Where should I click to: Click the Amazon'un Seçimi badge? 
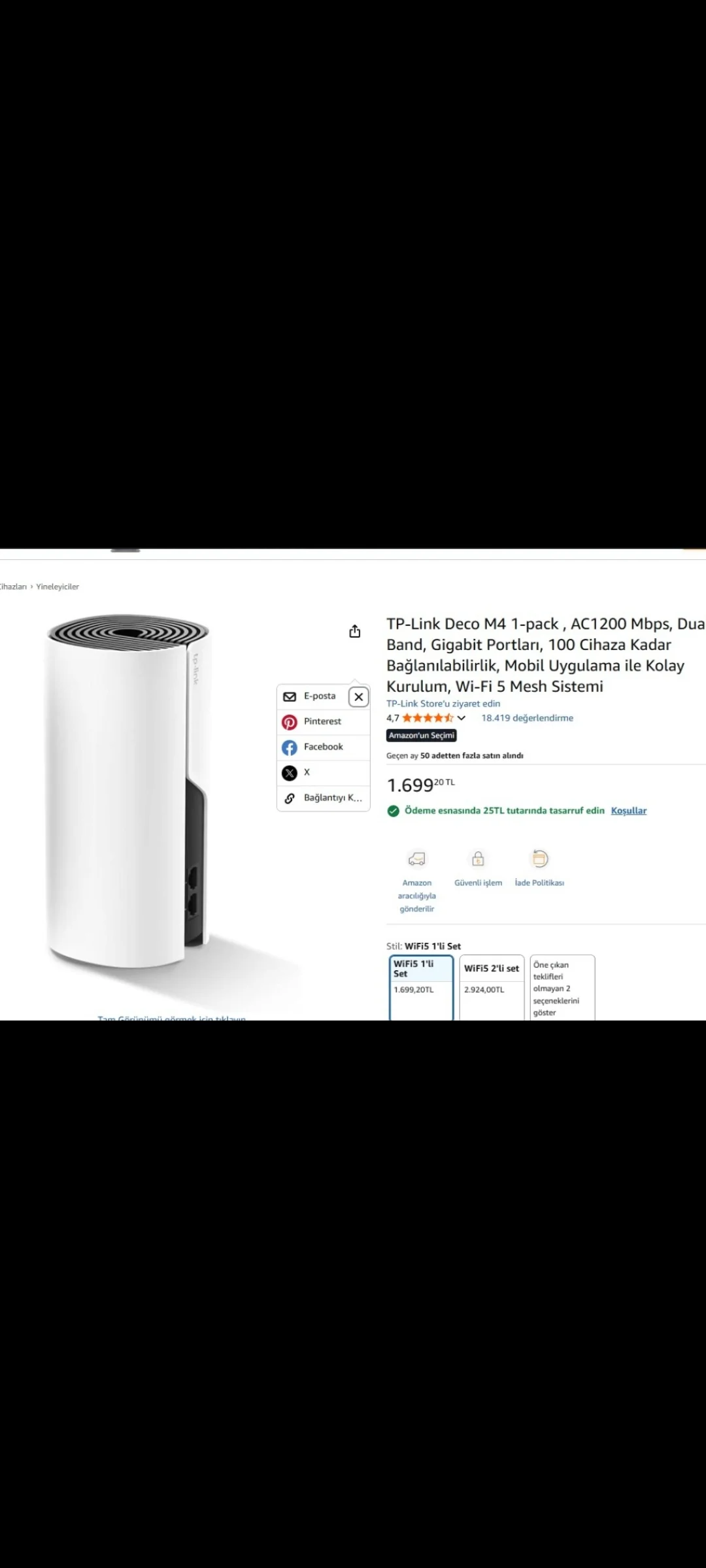422,736
